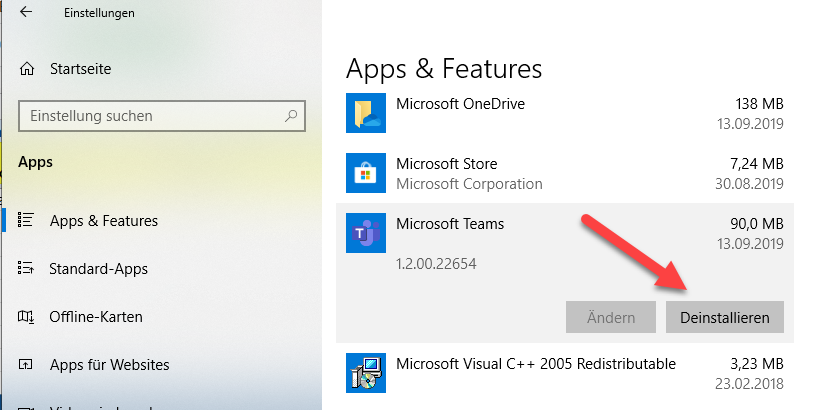This screenshot has width=838, height=410.
Task: Click the Apps & Features list icon
Action: pyautogui.click(x=27, y=220)
